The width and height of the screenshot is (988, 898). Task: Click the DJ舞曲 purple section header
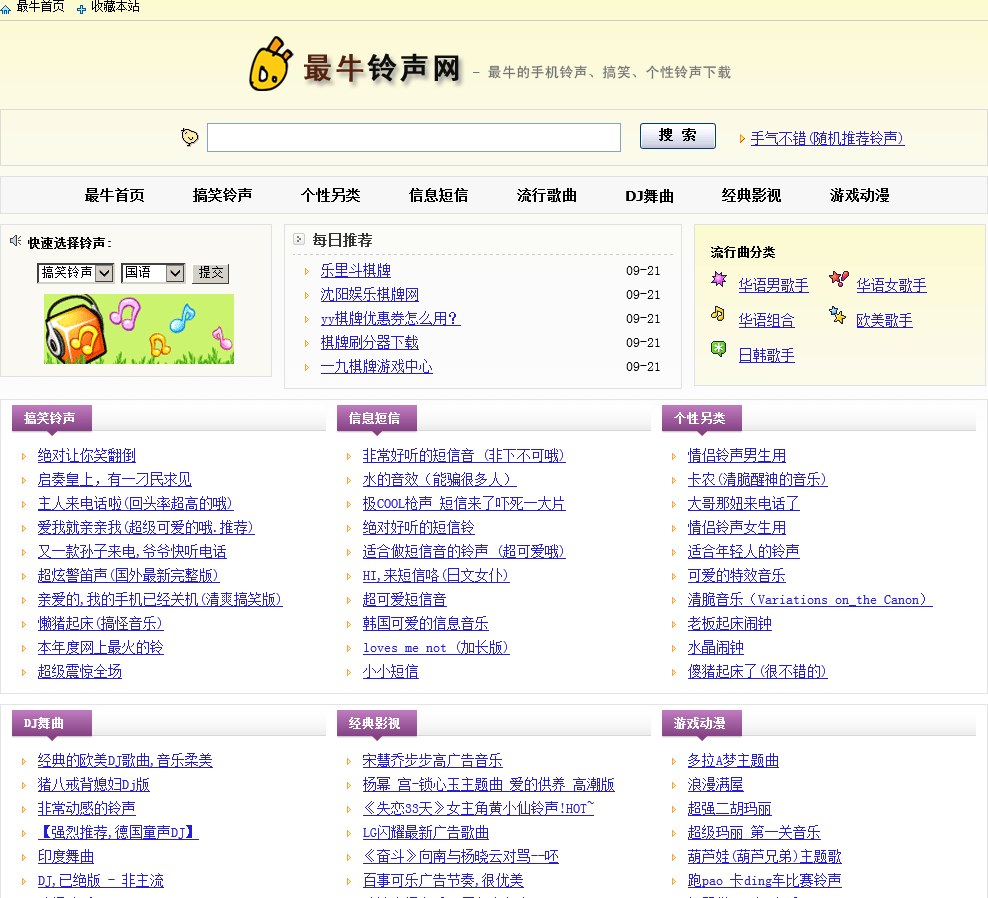tap(52, 723)
